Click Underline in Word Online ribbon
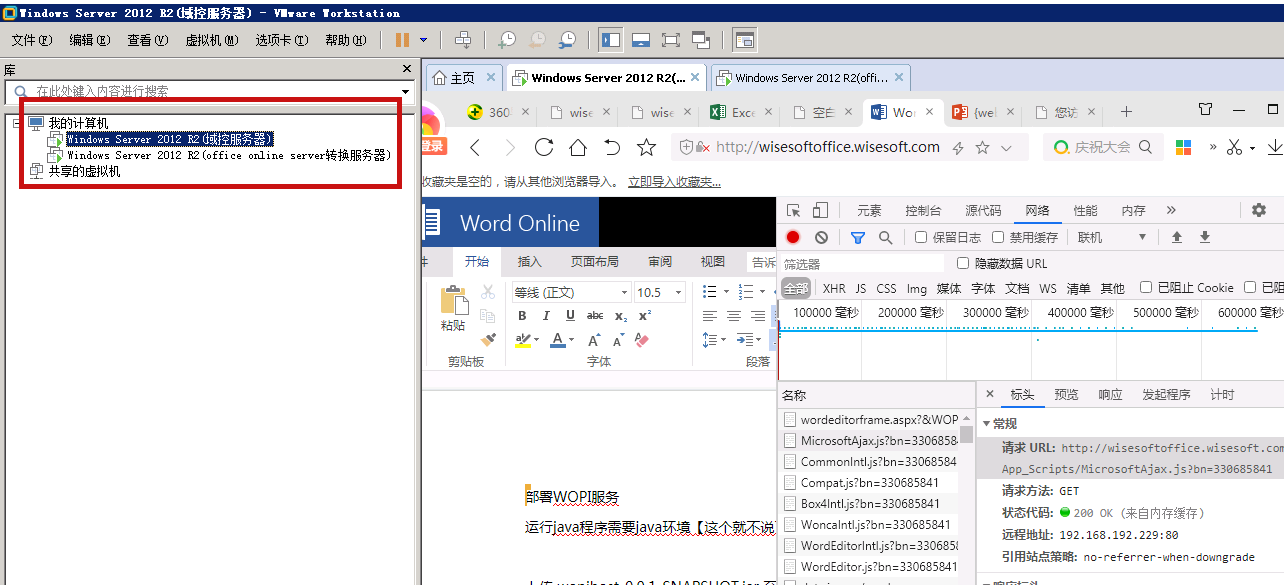This screenshot has width=1284, height=585. [570, 316]
